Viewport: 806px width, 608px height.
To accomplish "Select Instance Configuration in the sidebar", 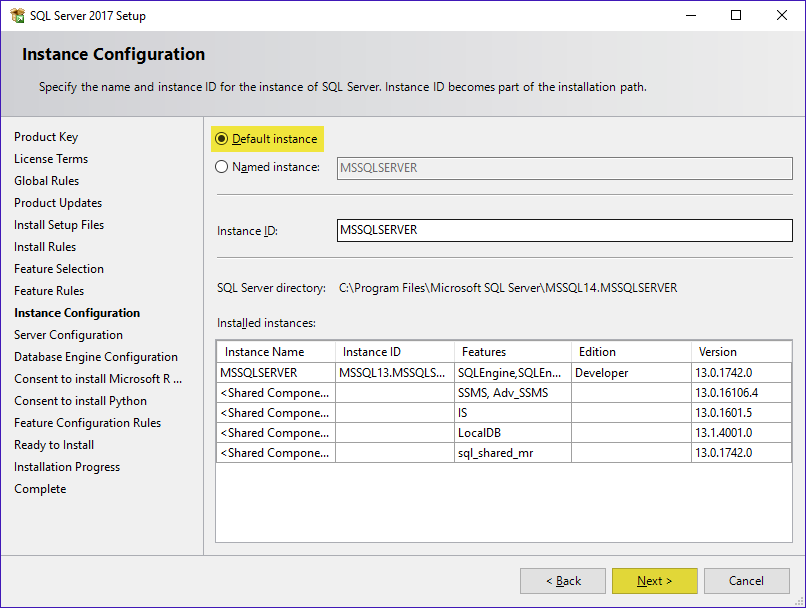I will click(x=77, y=313).
